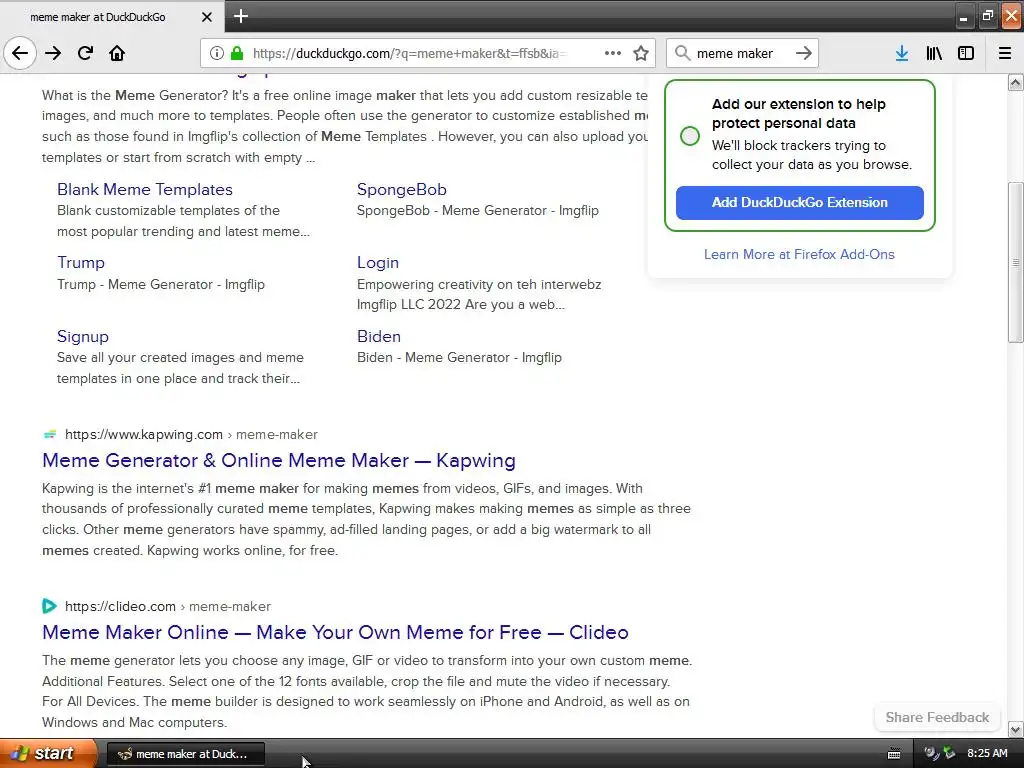The height and width of the screenshot is (768, 1024).
Task: Click the vertical scrollbar thumb
Action: (x=1016, y=262)
